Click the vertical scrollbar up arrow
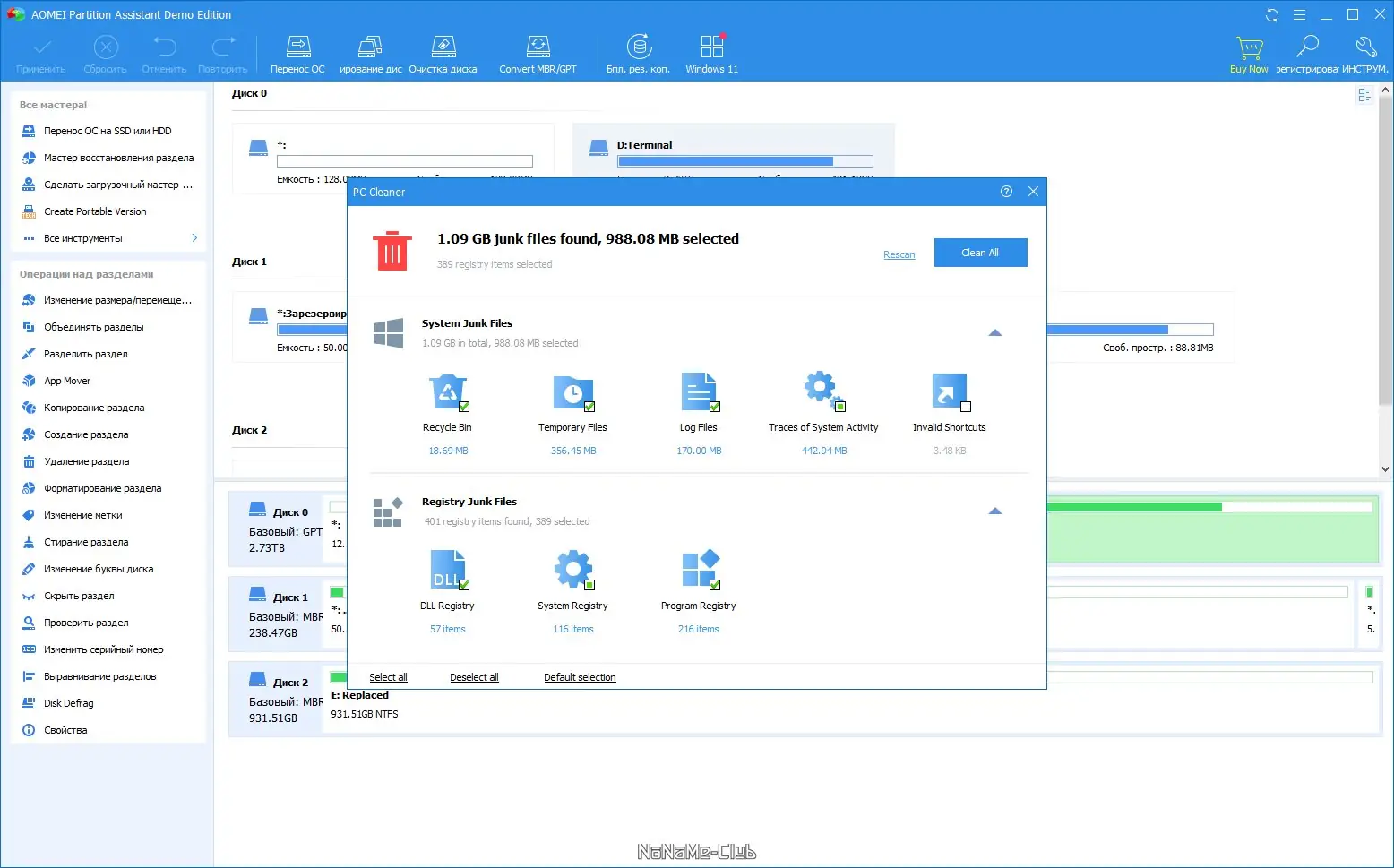The image size is (1394, 868). pos(1386,90)
